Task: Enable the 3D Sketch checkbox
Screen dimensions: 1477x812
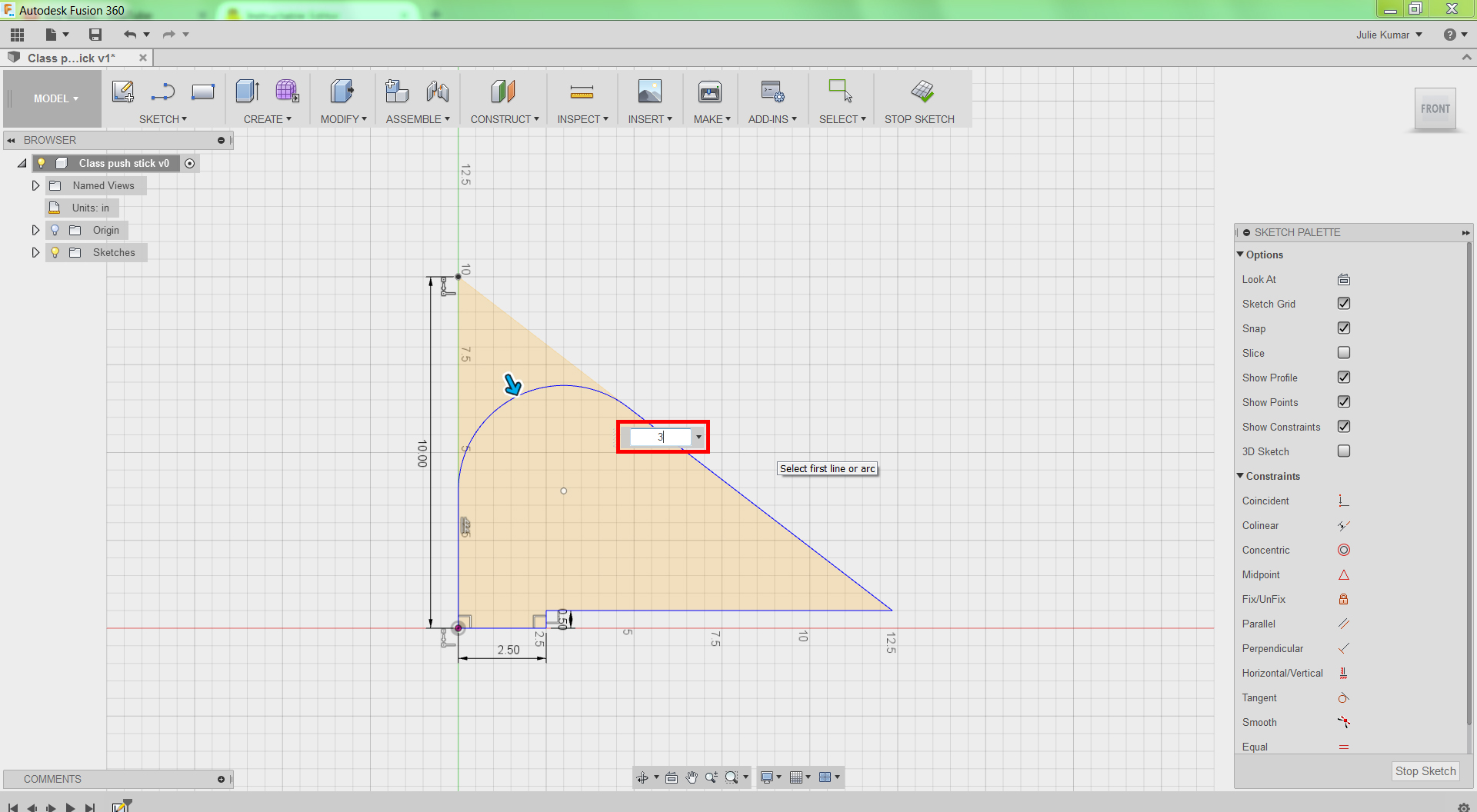Action: click(x=1344, y=451)
